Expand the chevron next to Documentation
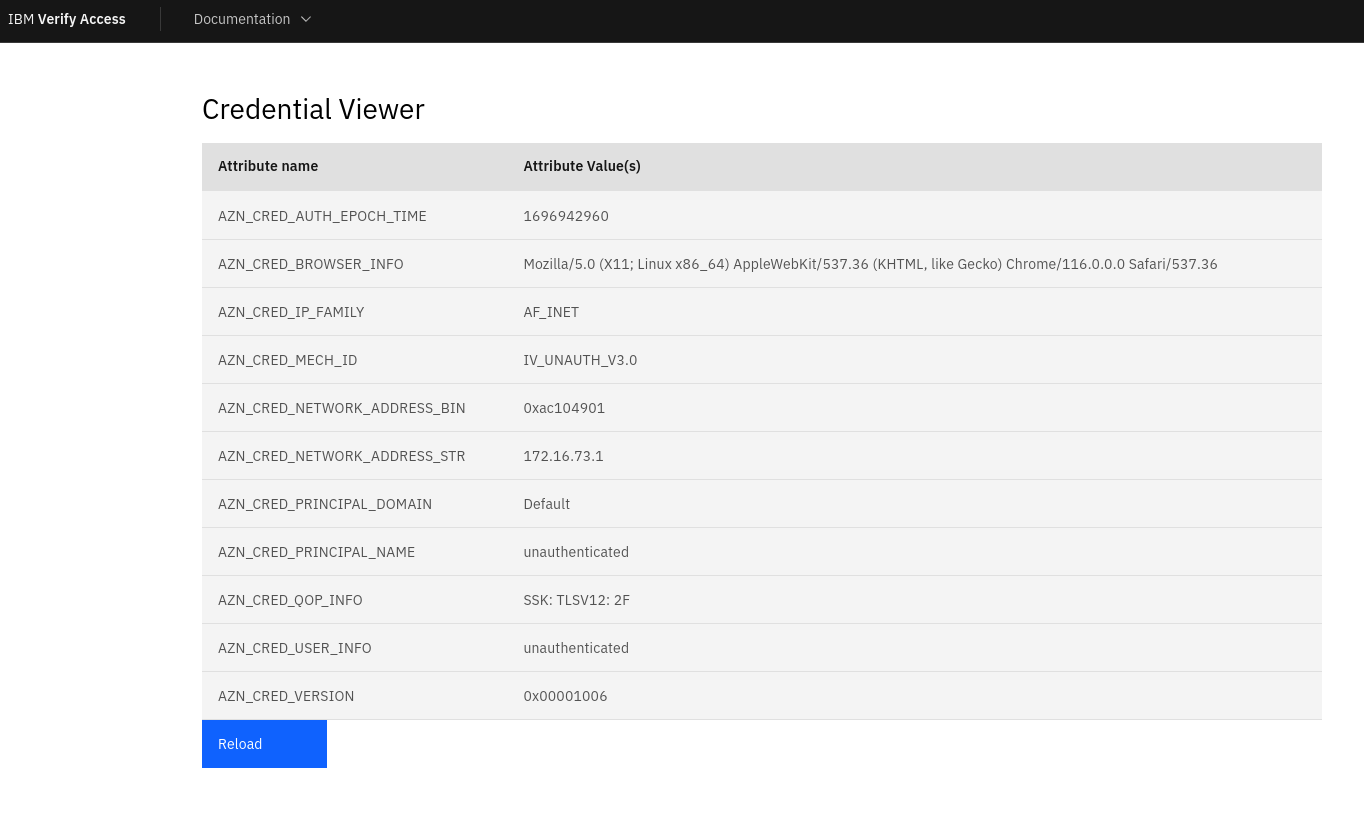The height and width of the screenshot is (825, 1364). tap(306, 19)
